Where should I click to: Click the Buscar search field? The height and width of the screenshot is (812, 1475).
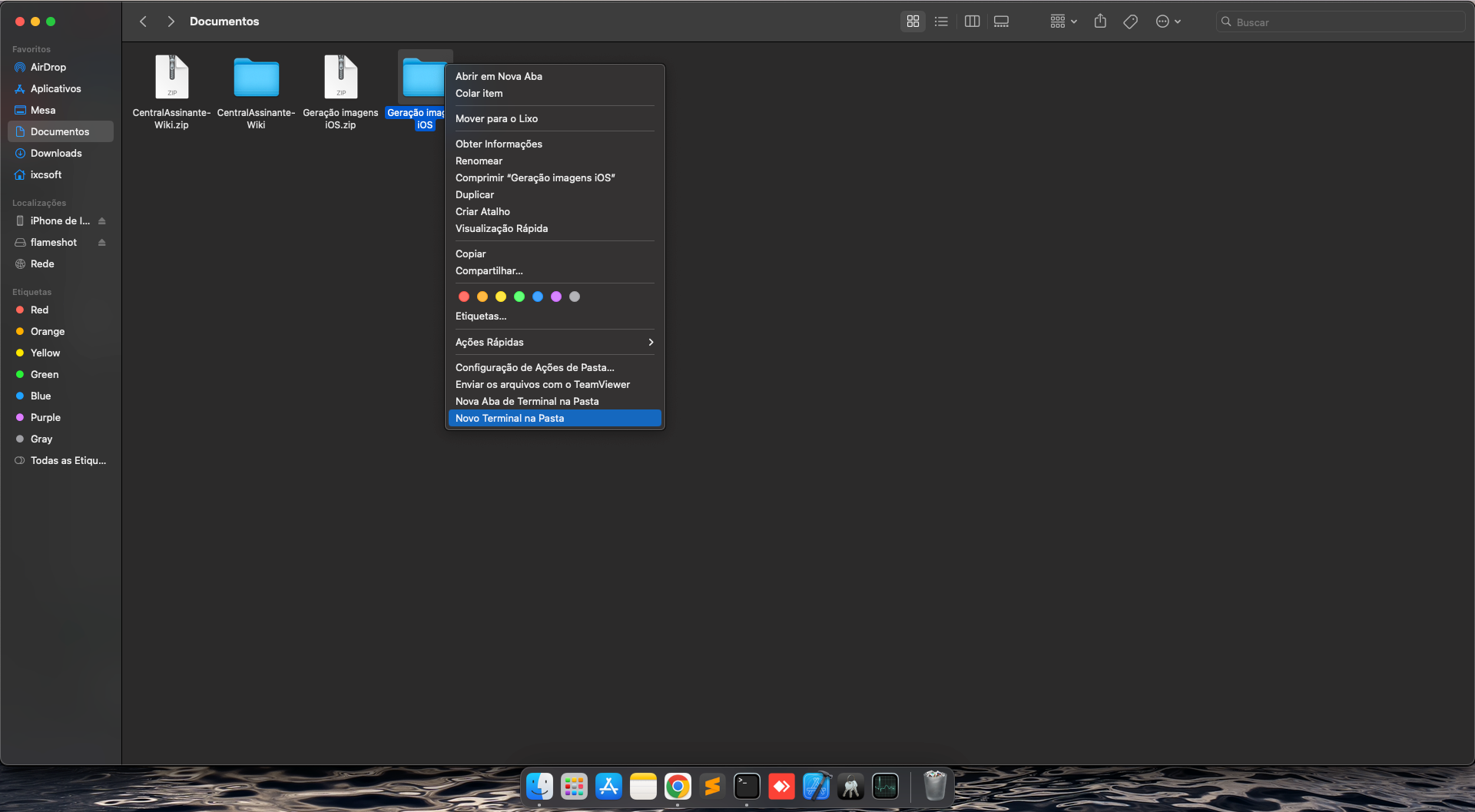coord(1340,22)
